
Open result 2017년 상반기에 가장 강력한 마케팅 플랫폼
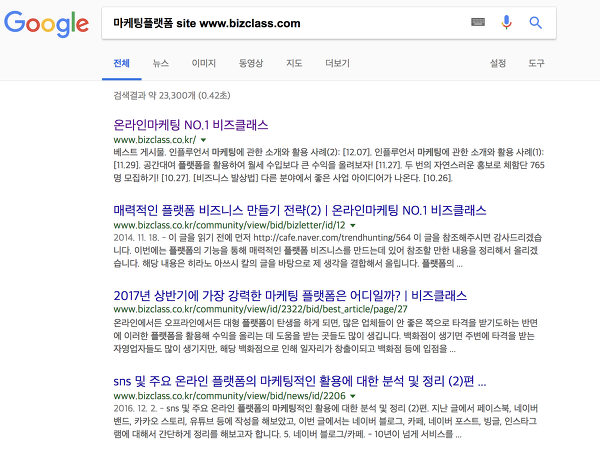tap(290, 295)
